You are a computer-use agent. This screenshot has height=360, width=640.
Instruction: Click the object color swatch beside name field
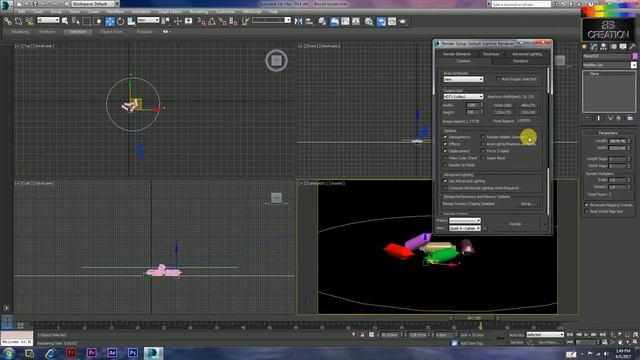[635, 56]
